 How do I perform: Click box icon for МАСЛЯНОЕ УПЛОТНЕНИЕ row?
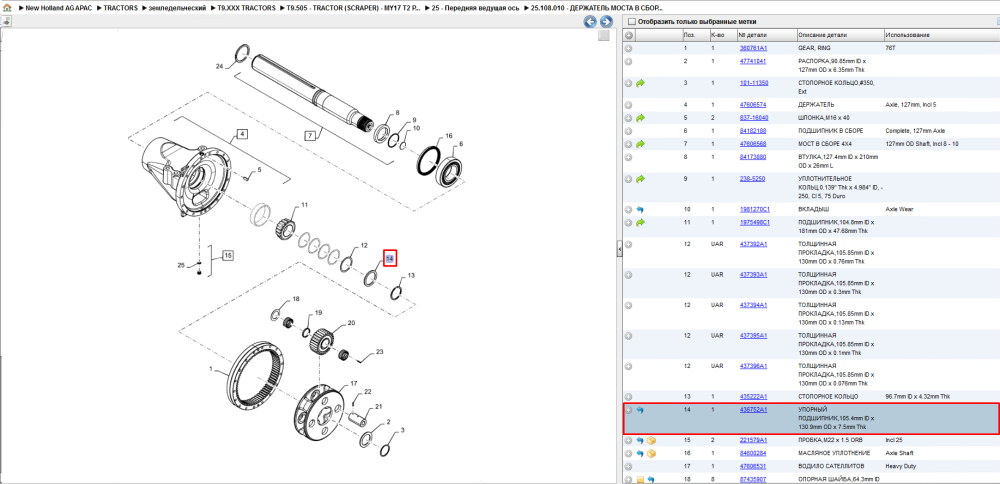652,453
